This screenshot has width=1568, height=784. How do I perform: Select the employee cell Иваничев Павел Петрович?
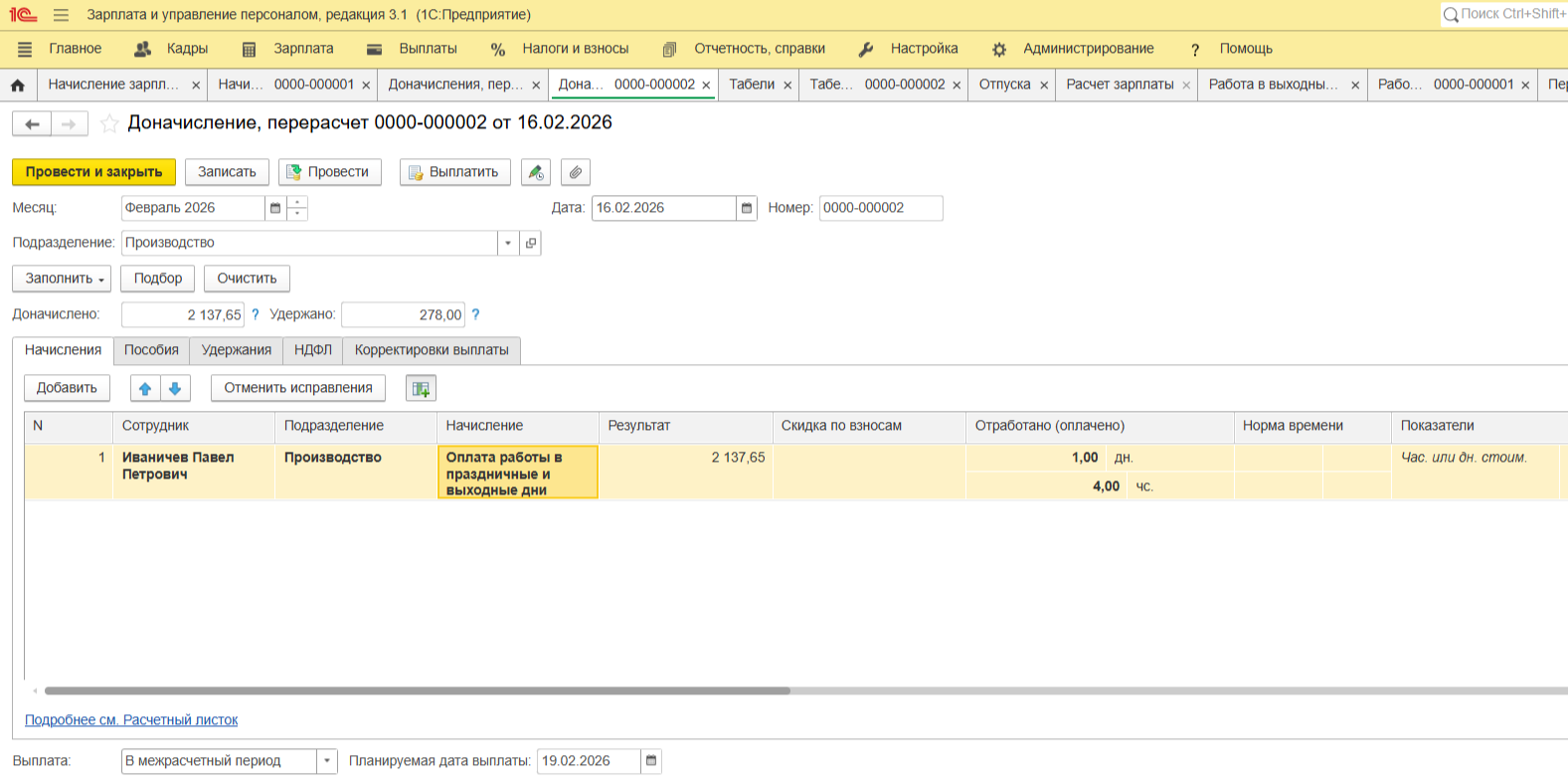coord(194,471)
